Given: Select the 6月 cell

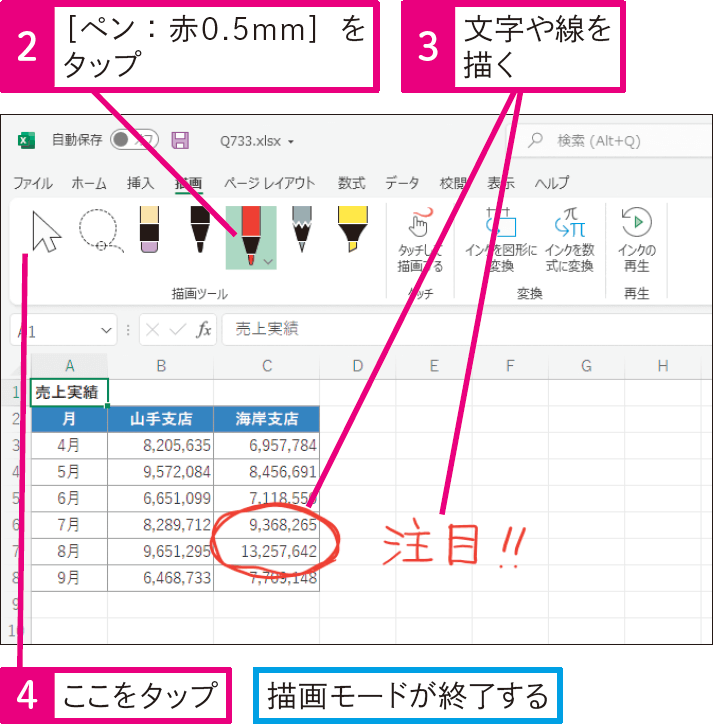Looking at the screenshot, I should [69, 499].
